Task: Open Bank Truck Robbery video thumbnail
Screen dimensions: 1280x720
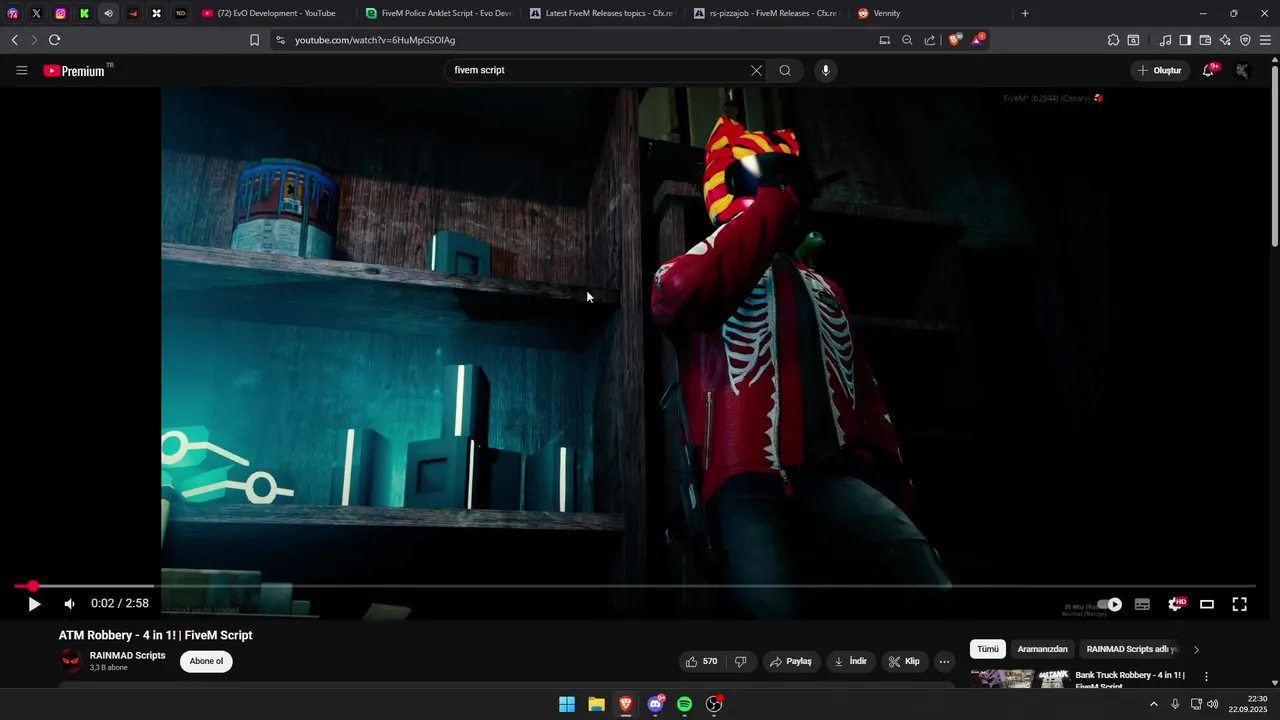Action: pos(1019,679)
